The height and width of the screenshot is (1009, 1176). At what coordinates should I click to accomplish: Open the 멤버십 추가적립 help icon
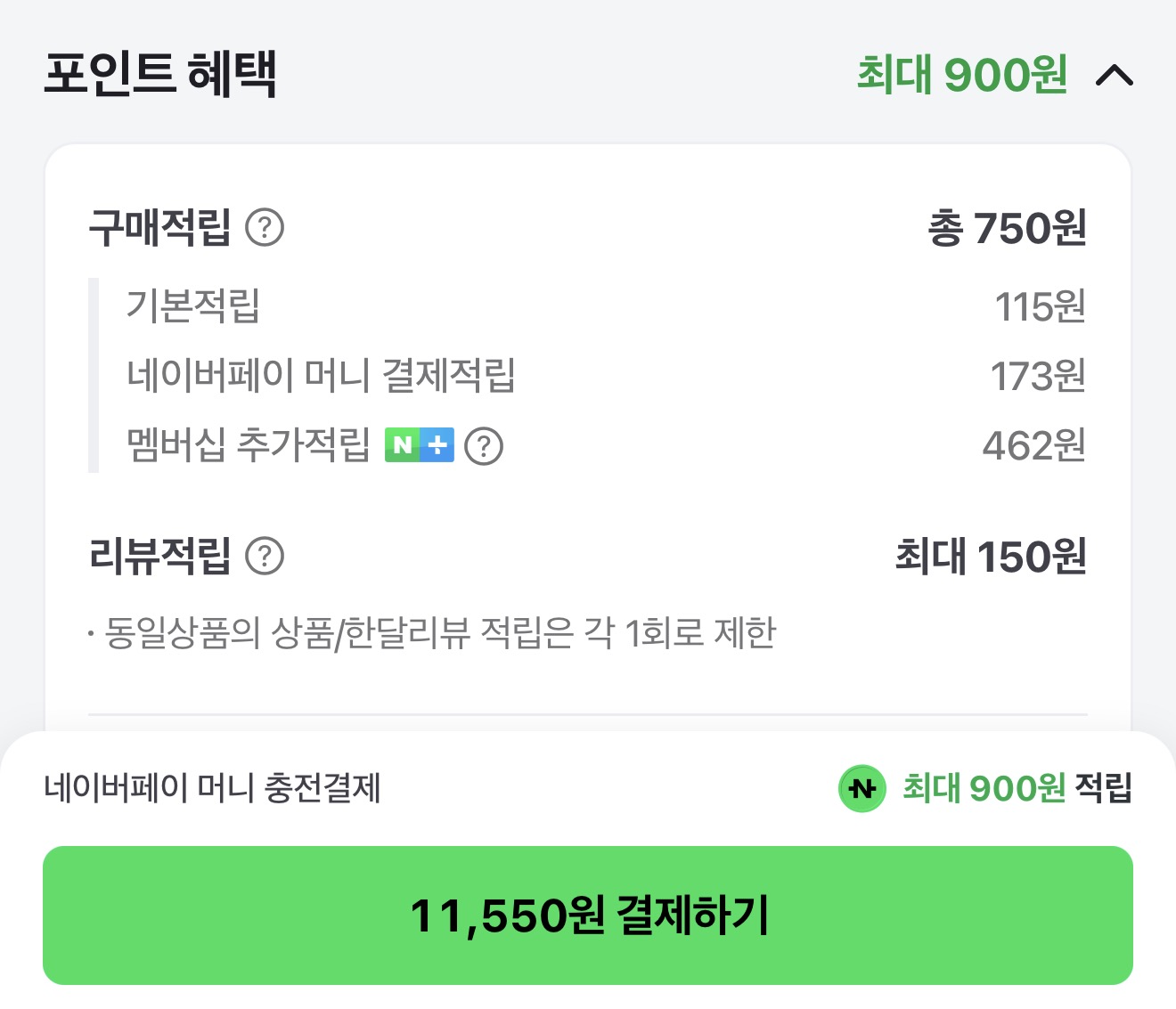pyautogui.click(x=484, y=444)
